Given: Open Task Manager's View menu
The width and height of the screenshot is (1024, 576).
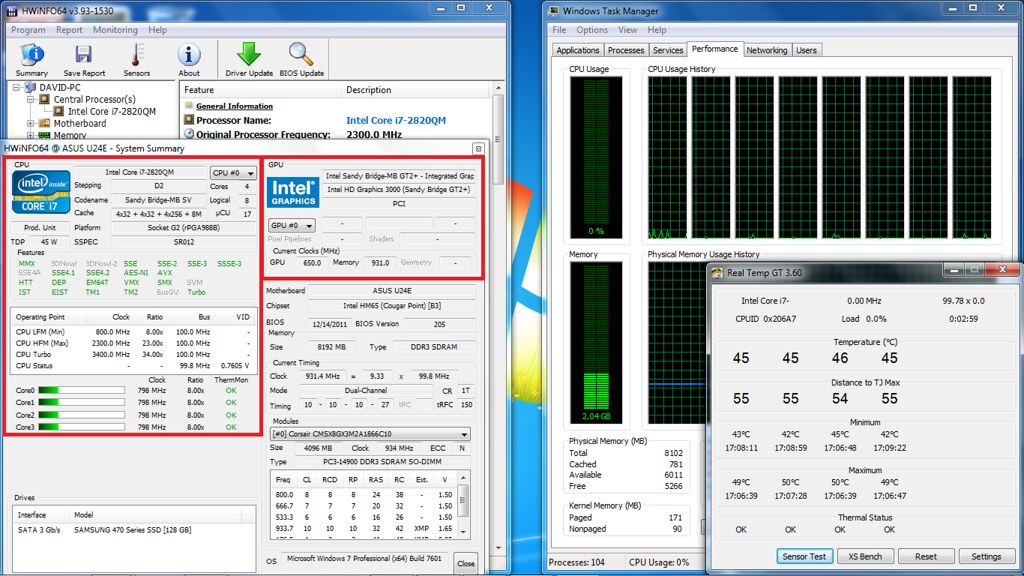Looking at the screenshot, I should 628,30.
